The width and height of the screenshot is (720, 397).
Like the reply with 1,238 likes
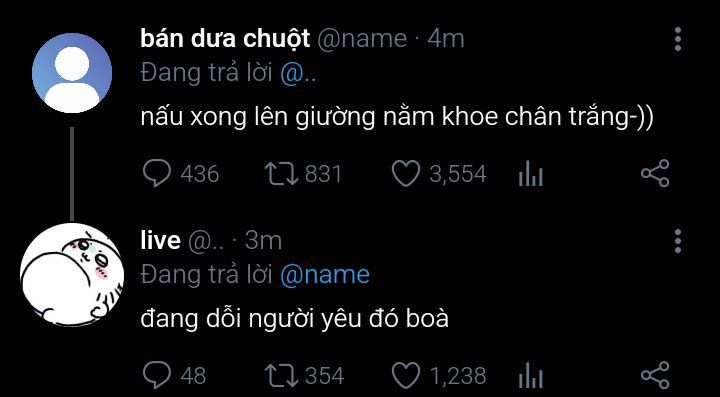tap(406, 375)
